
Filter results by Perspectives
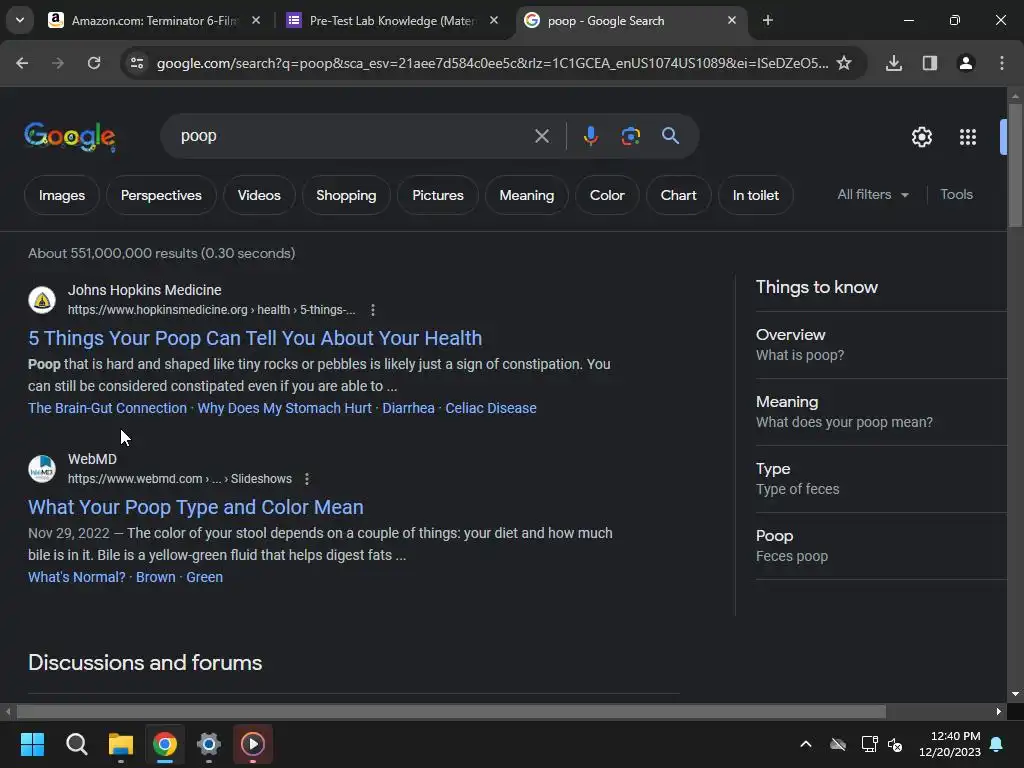click(161, 195)
